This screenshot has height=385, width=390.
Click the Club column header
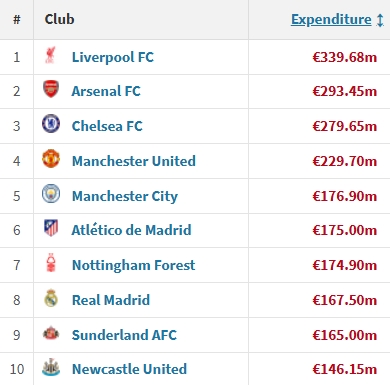tap(60, 19)
